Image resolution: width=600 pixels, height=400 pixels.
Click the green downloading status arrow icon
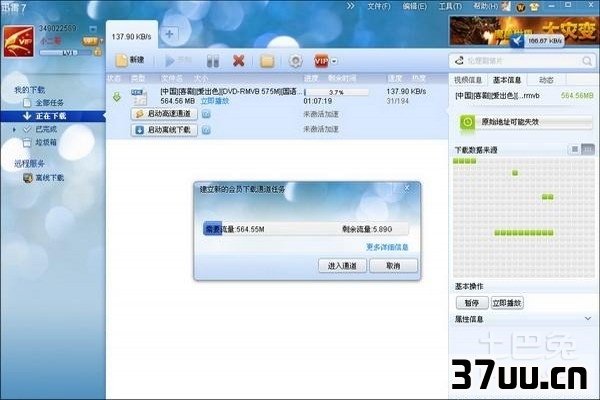pos(117,96)
